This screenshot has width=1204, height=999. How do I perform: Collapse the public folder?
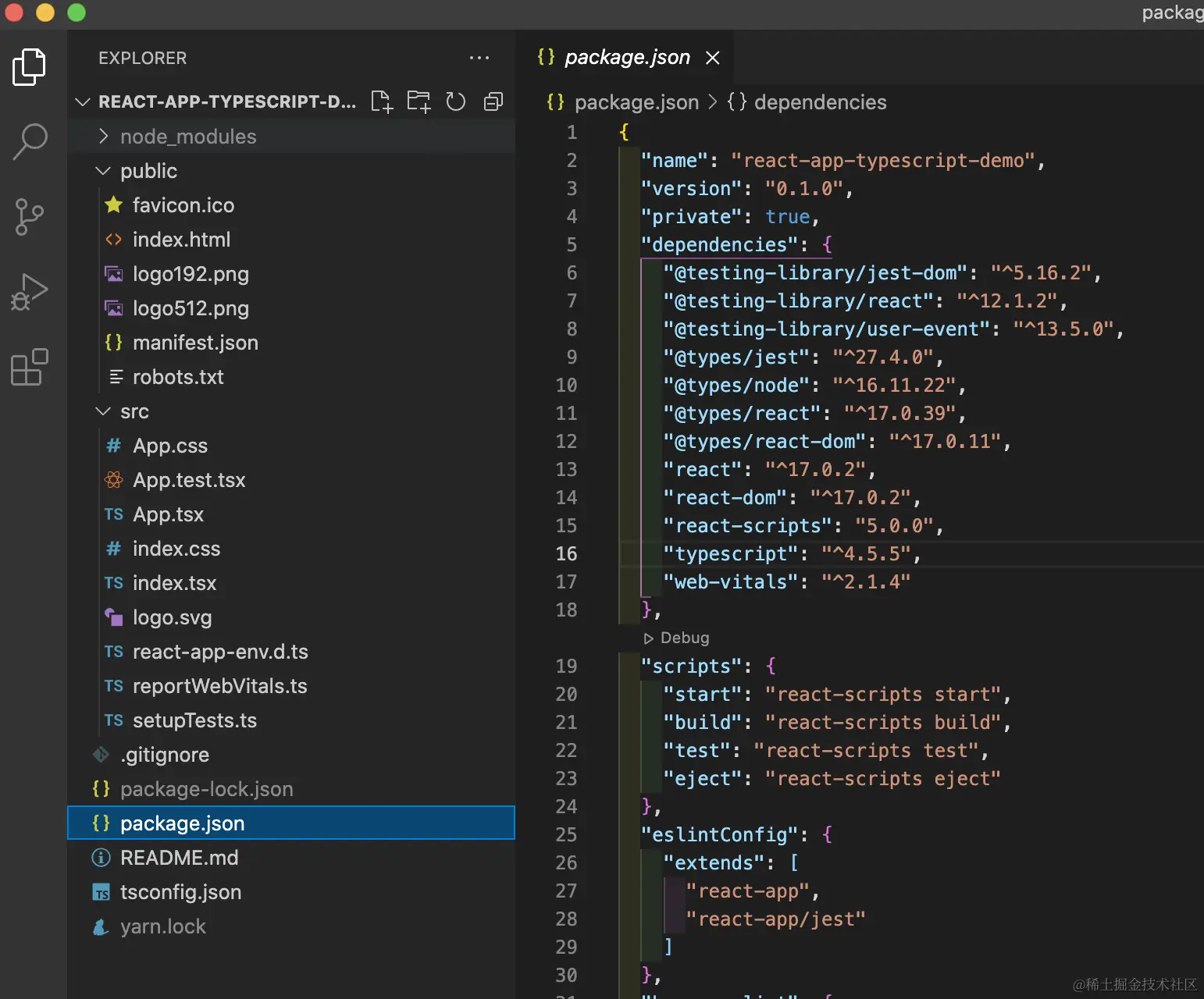pyautogui.click(x=148, y=171)
